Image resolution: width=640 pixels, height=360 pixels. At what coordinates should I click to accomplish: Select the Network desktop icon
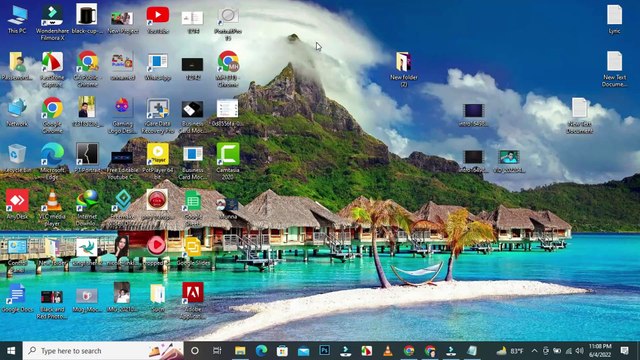pyautogui.click(x=17, y=112)
